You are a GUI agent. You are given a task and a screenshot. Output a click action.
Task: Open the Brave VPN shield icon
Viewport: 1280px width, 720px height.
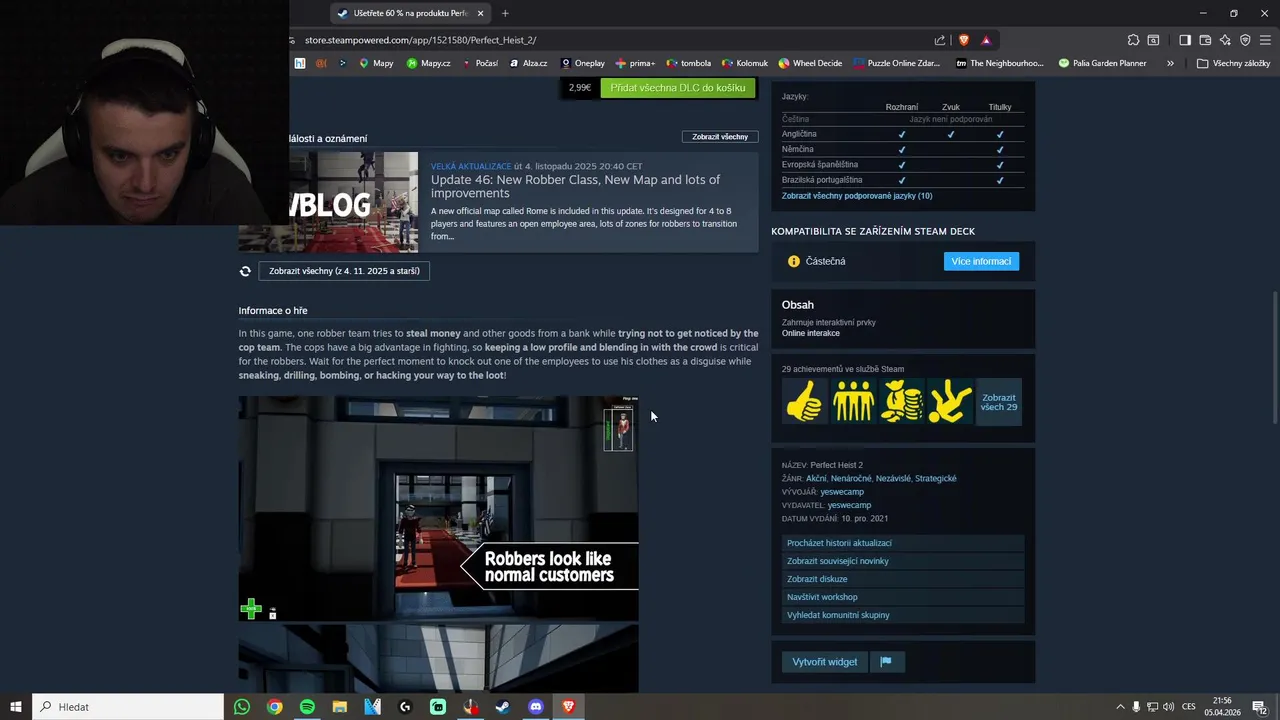[x=1245, y=40]
